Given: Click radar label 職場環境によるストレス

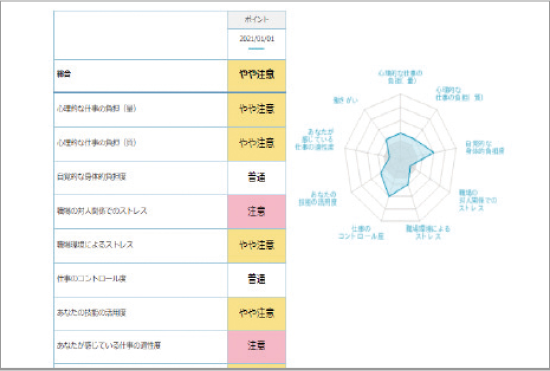Looking at the screenshot, I should 428,232.
